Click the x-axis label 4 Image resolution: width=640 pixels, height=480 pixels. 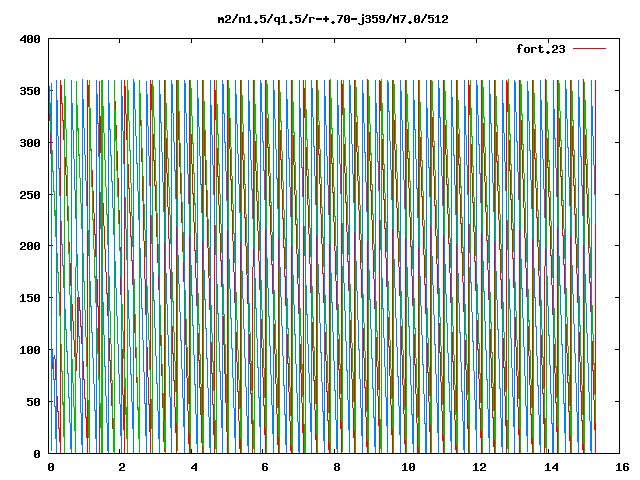point(193,467)
